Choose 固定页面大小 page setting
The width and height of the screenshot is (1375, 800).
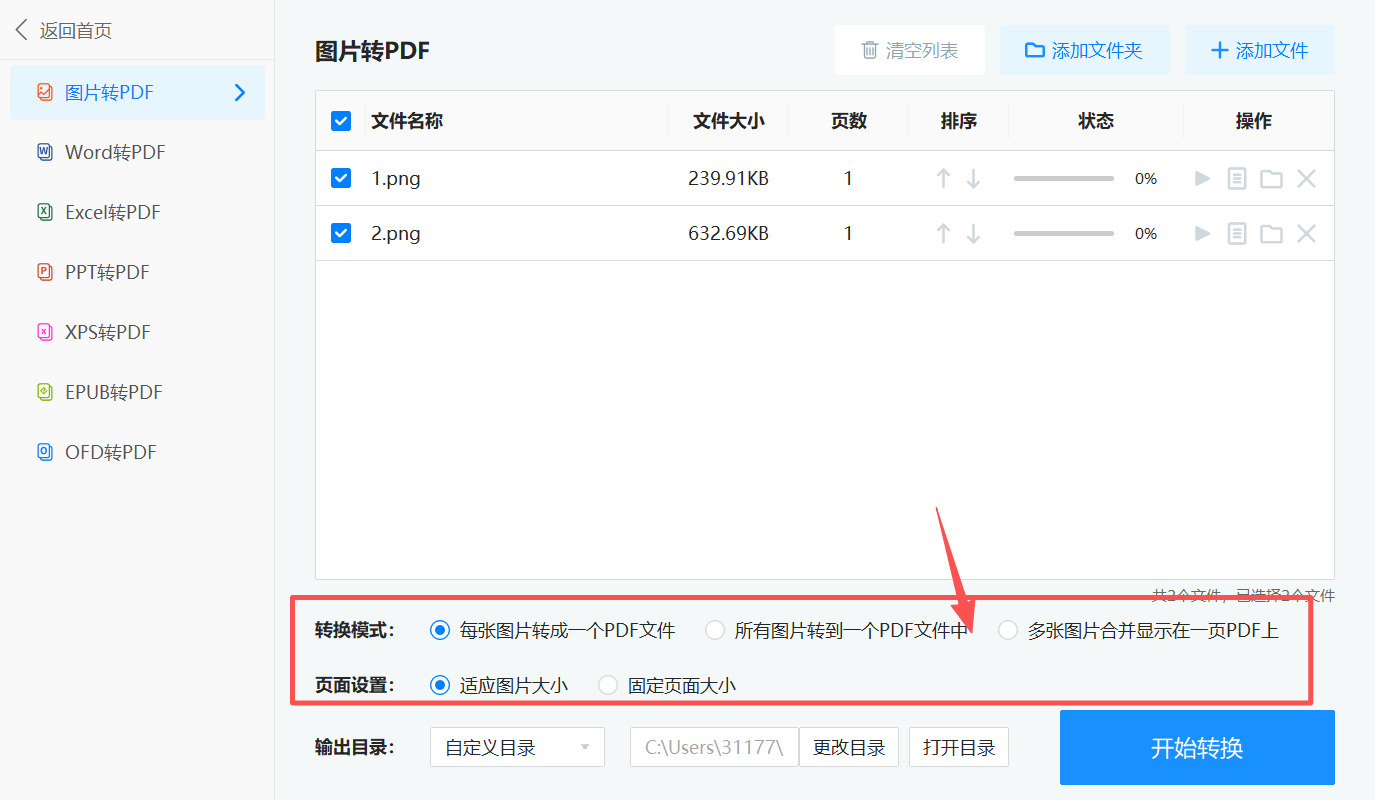[608, 685]
